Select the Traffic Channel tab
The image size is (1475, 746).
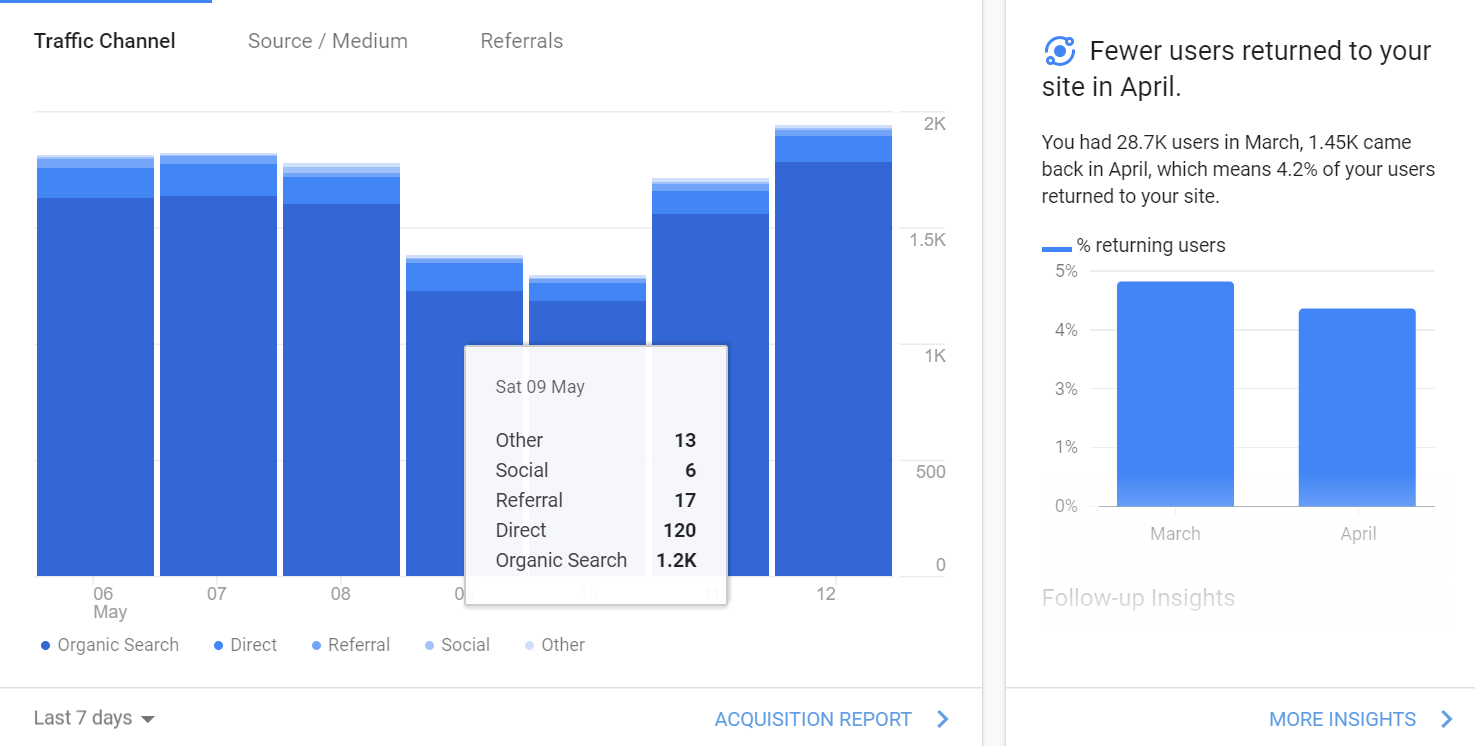[x=104, y=41]
